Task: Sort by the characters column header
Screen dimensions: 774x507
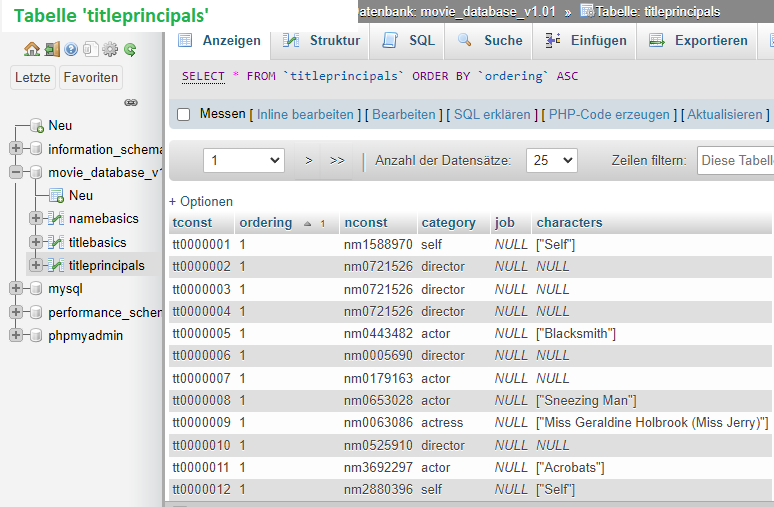Action: click(x=569, y=223)
